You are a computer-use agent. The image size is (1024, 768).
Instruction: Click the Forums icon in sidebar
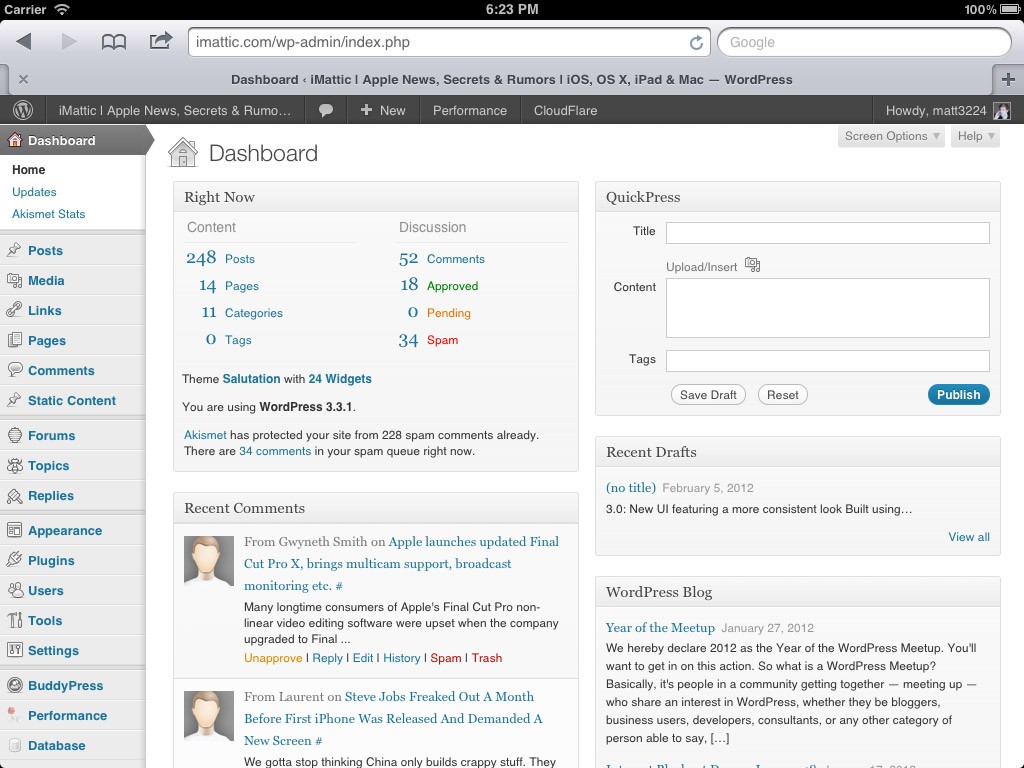[x=14, y=435]
